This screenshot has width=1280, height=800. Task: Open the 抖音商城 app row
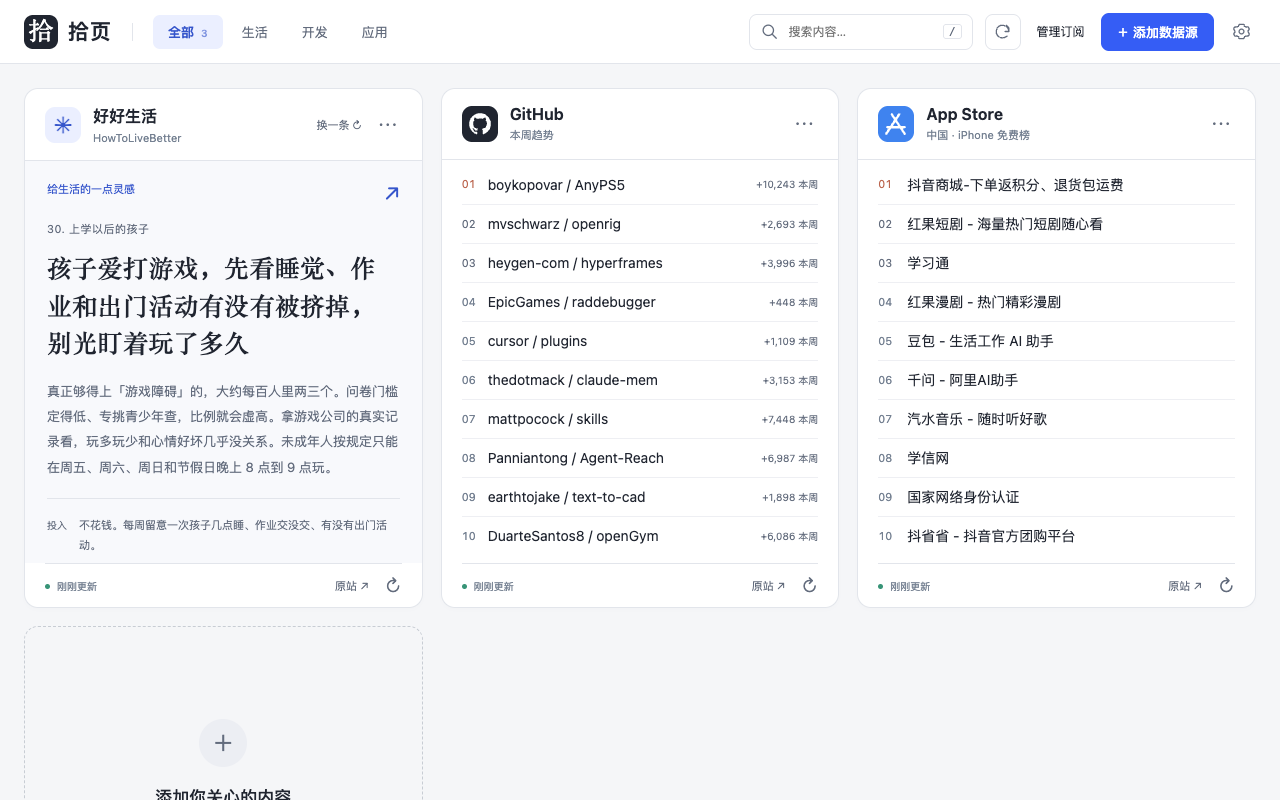[1056, 185]
